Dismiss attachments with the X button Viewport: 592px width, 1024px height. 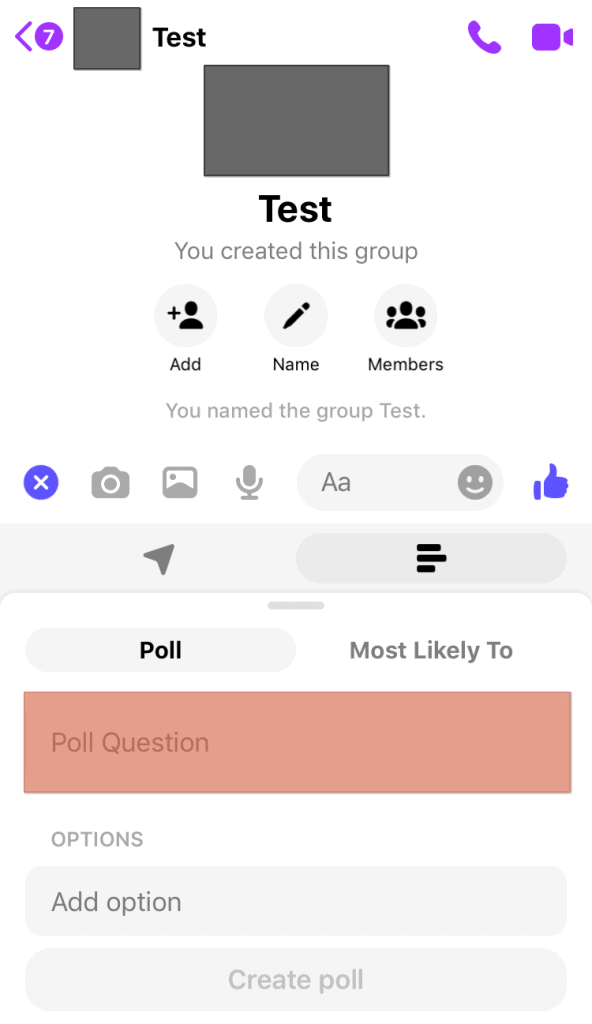click(x=41, y=482)
